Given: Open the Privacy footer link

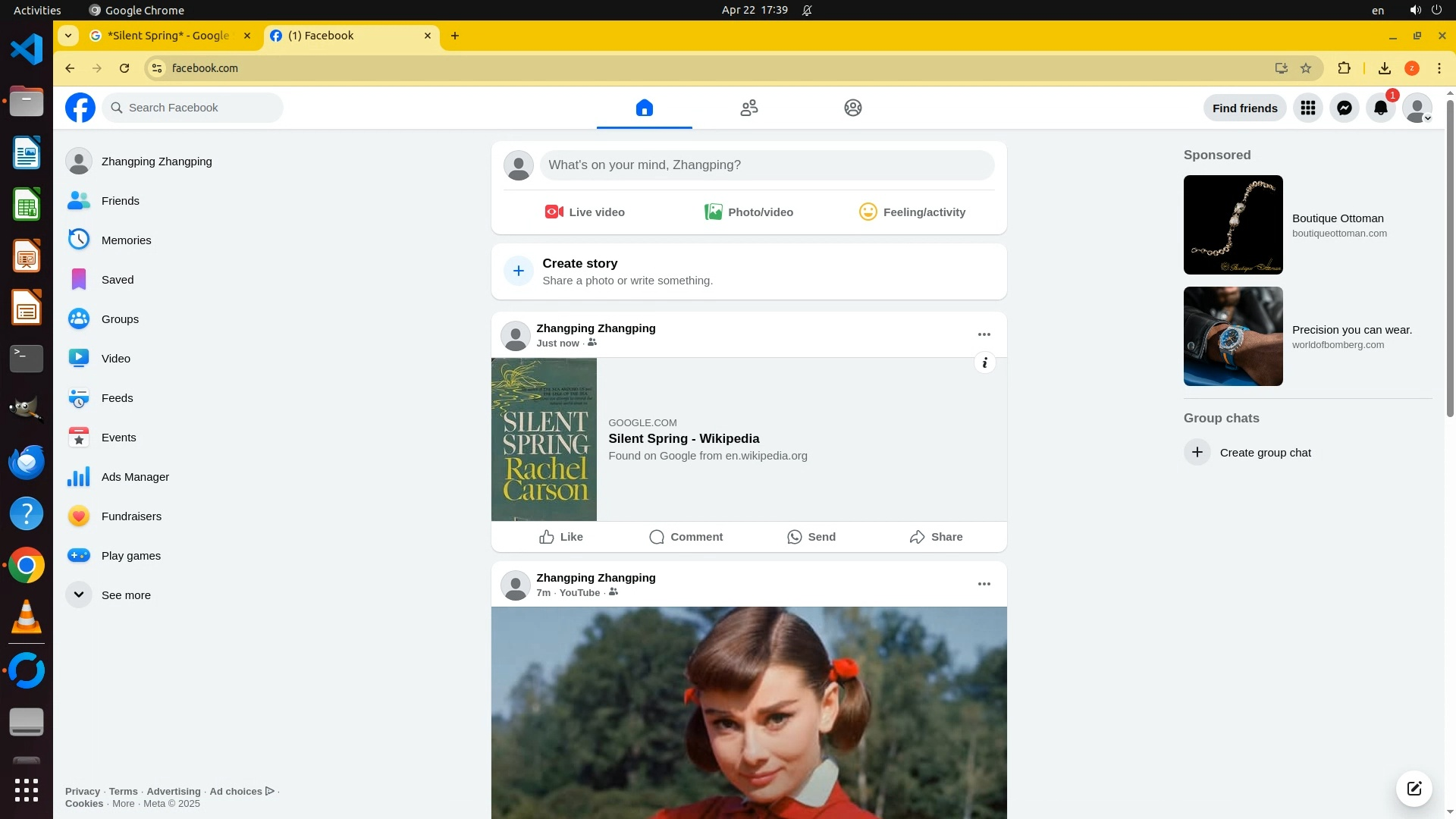Looking at the screenshot, I should click(x=82, y=791).
